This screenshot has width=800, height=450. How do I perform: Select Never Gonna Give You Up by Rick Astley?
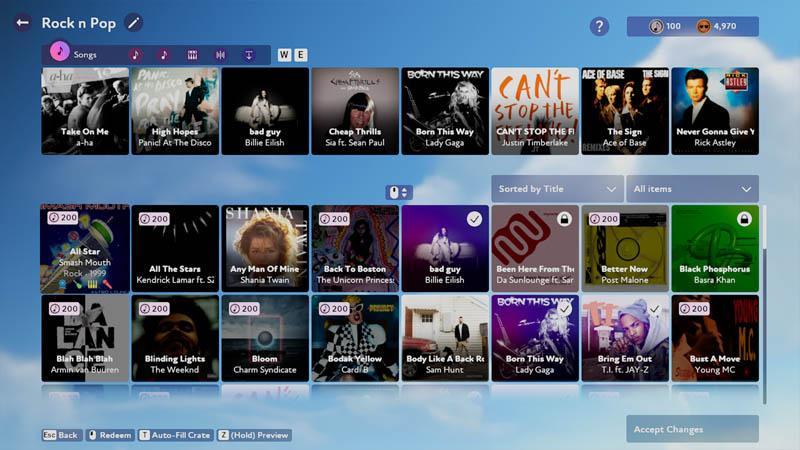click(715, 111)
